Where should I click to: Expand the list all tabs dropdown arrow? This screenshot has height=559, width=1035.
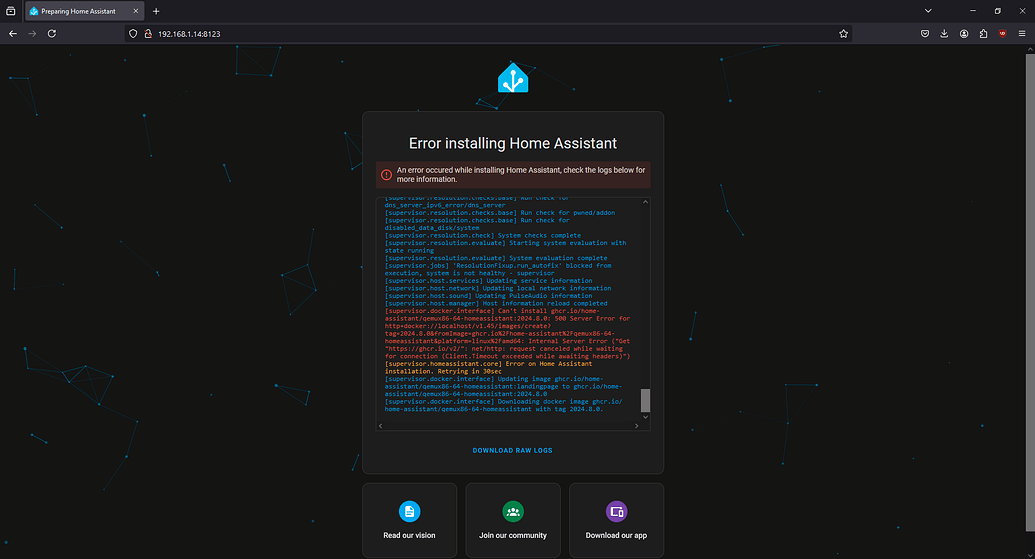pyautogui.click(x=928, y=11)
